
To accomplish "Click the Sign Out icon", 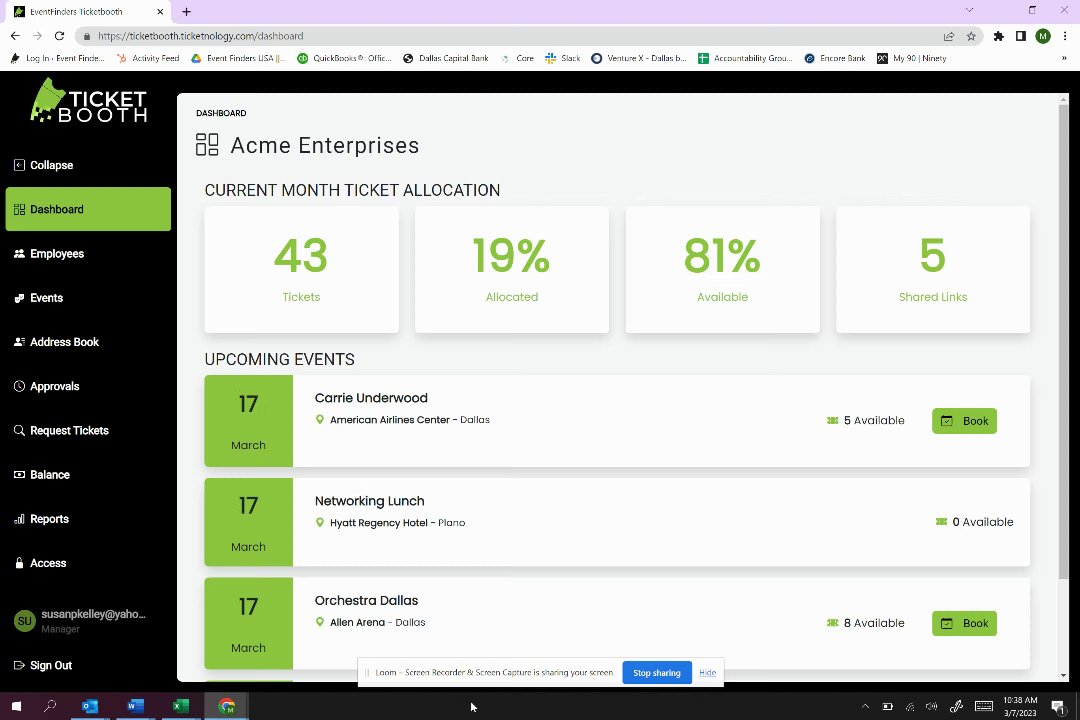I will [19, 666].
